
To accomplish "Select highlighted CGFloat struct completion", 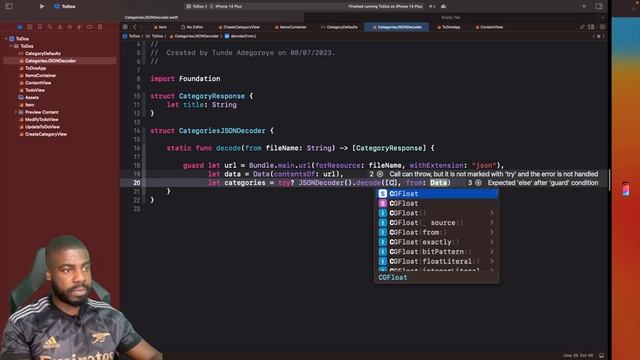I will click(x=437, y=193).
